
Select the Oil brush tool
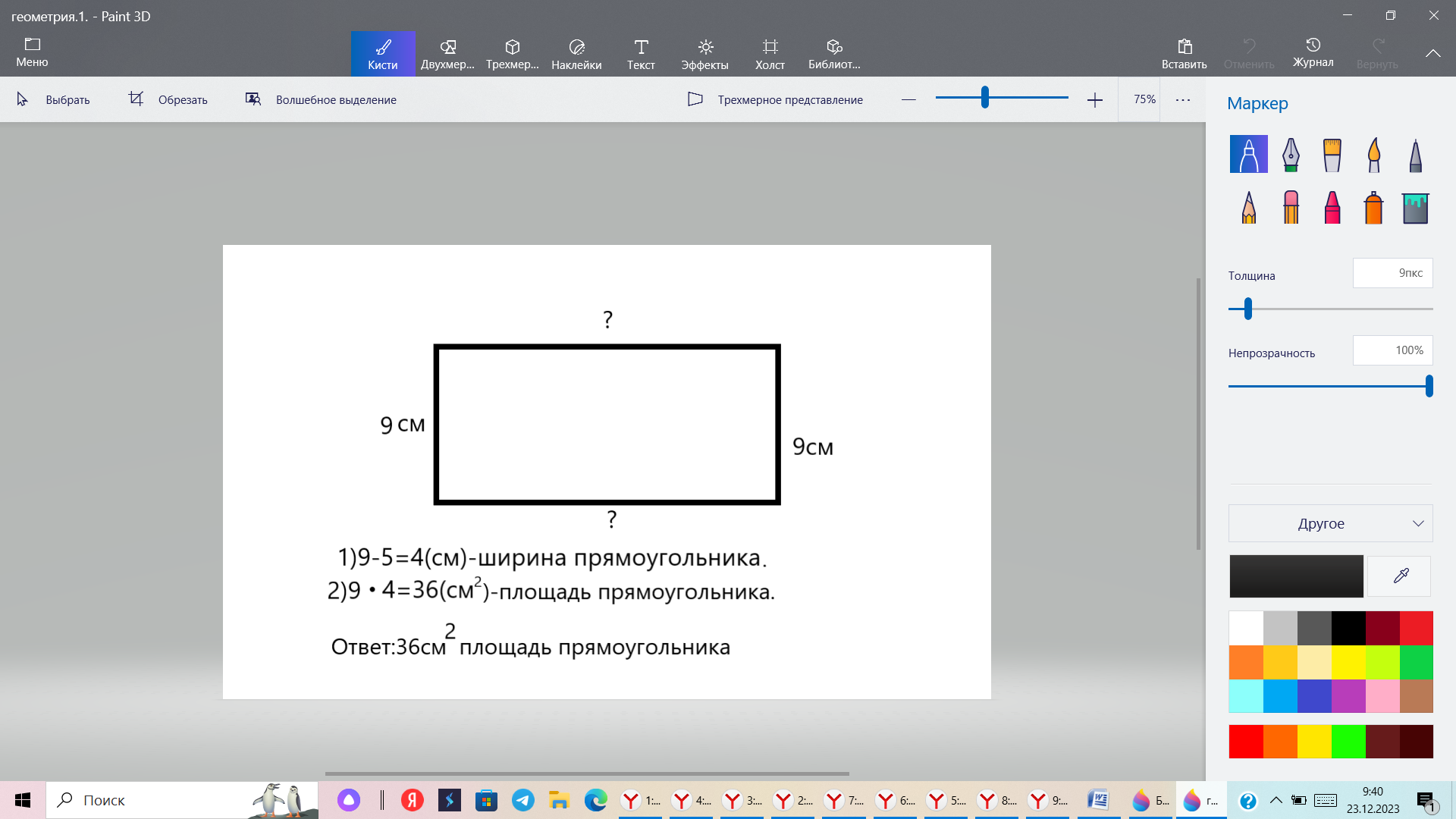[1332, 154]
